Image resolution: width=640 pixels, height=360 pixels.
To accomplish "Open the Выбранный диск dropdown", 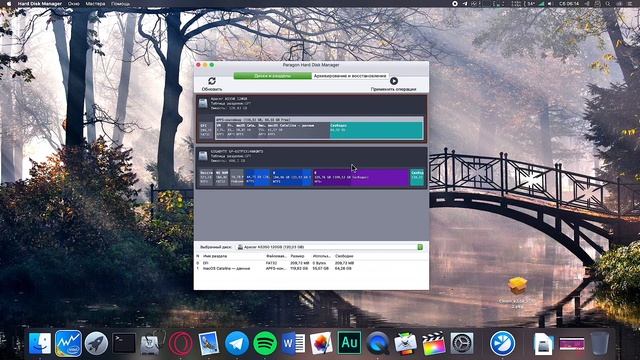I will (330, 247).
